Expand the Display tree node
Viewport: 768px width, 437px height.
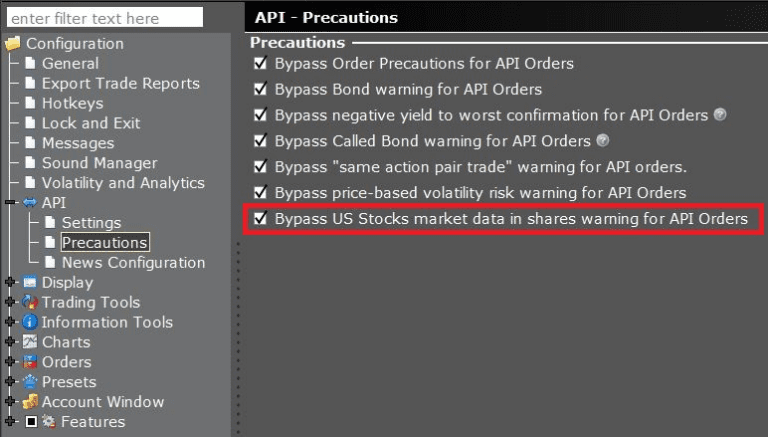pos(10,283)
